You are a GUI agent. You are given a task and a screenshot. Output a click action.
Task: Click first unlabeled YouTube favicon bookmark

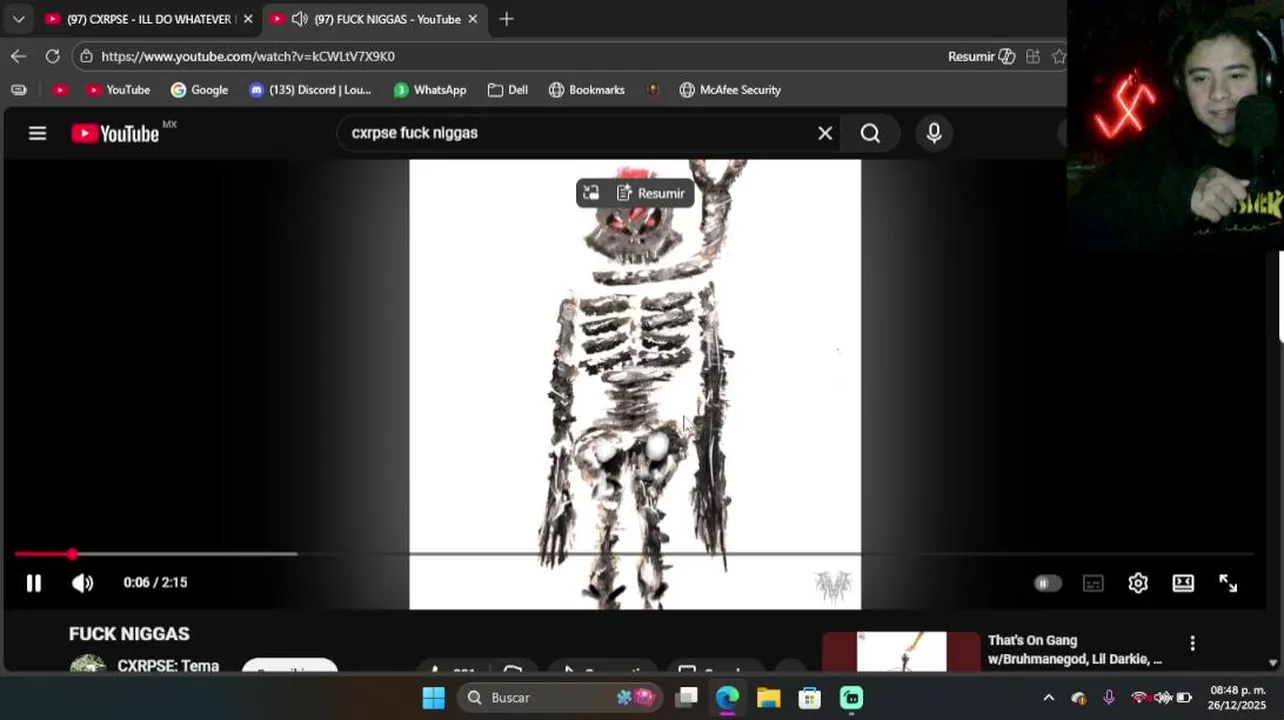pyautogui.click(x=60, y=90)
